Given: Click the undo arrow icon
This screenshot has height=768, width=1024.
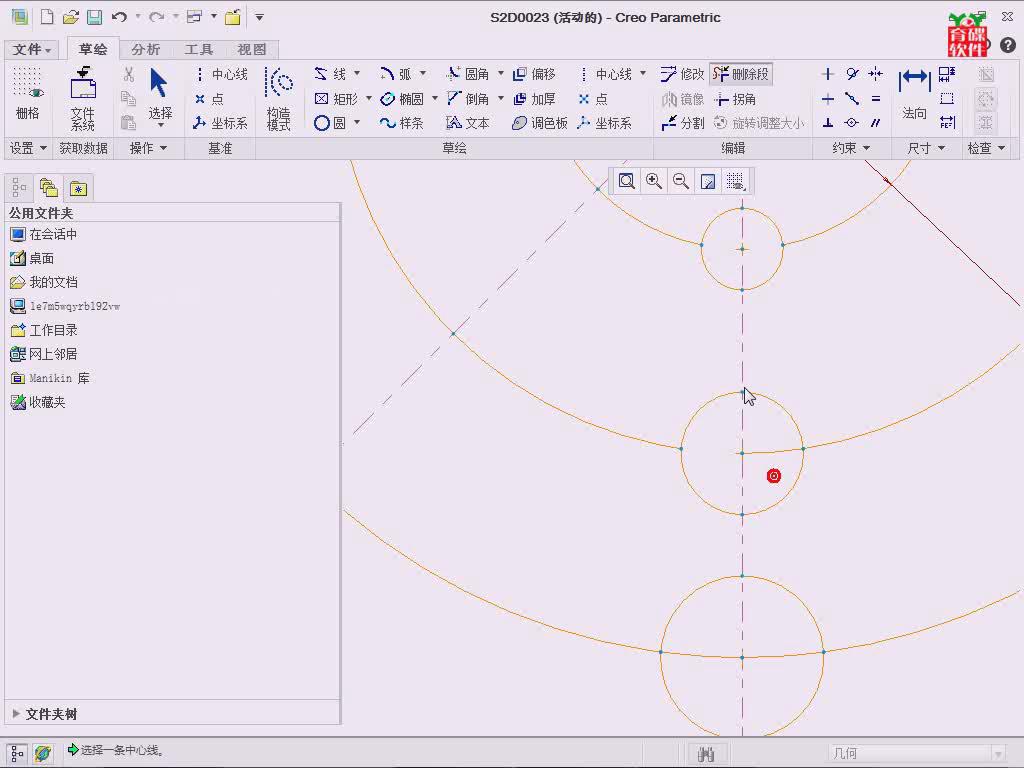Looking at the screenshot, I should 119,17.
